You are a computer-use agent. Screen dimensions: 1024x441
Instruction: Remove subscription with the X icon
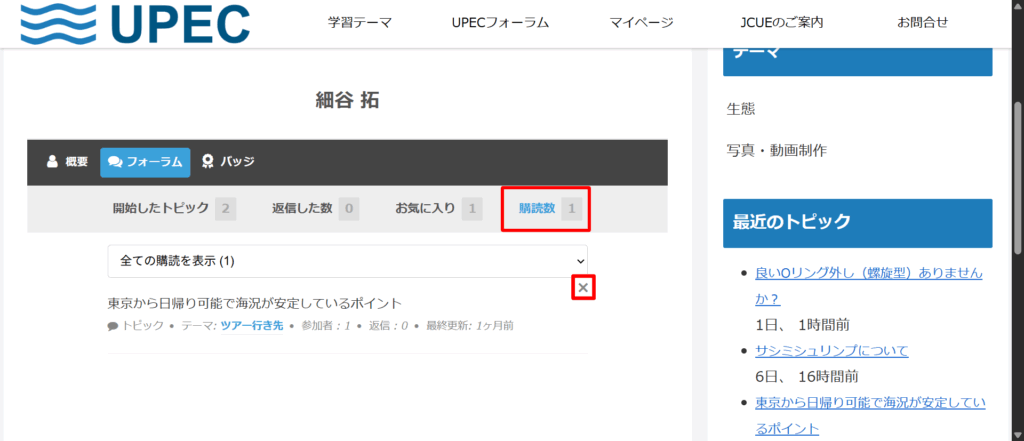[x=584, y=288]
